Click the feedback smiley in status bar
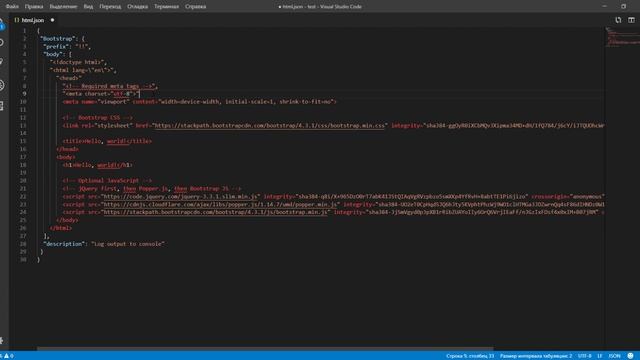 (x=631, y=356)
